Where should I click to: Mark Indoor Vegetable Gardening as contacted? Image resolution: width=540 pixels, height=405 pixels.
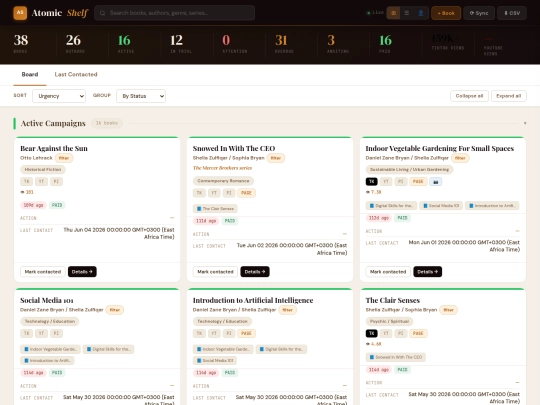coord(388,272)
